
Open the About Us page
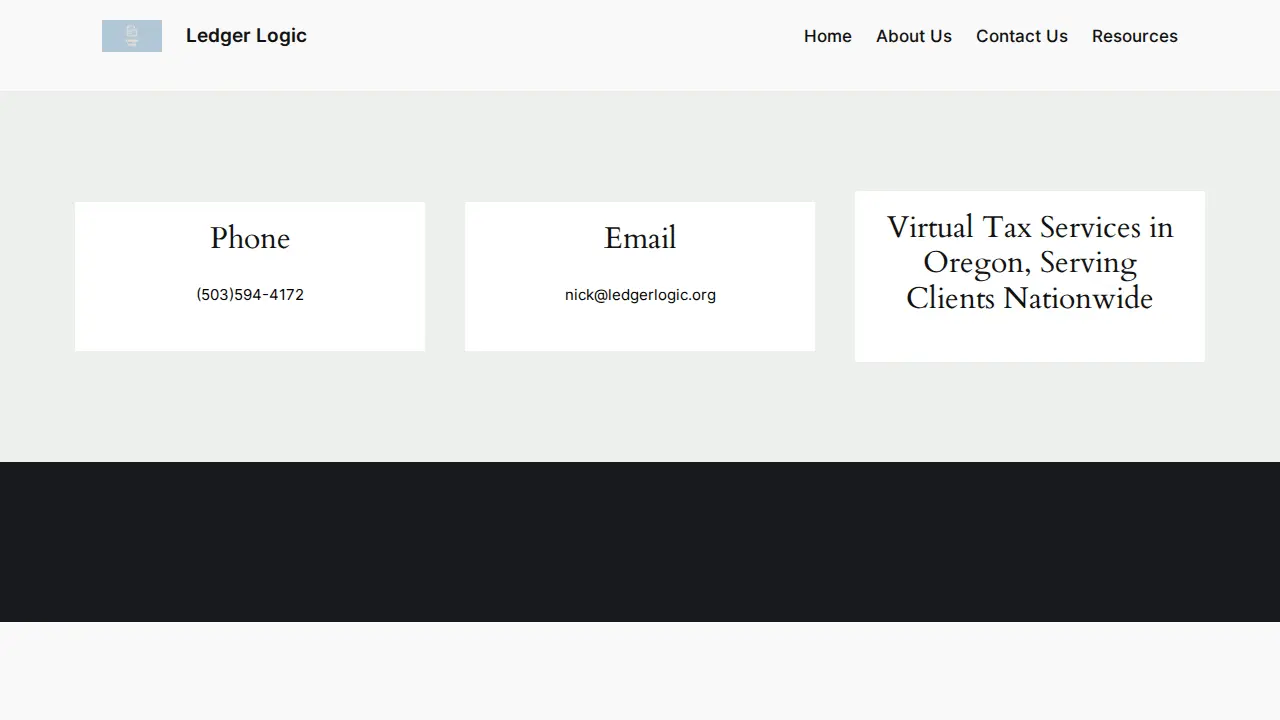pos(914,36)
